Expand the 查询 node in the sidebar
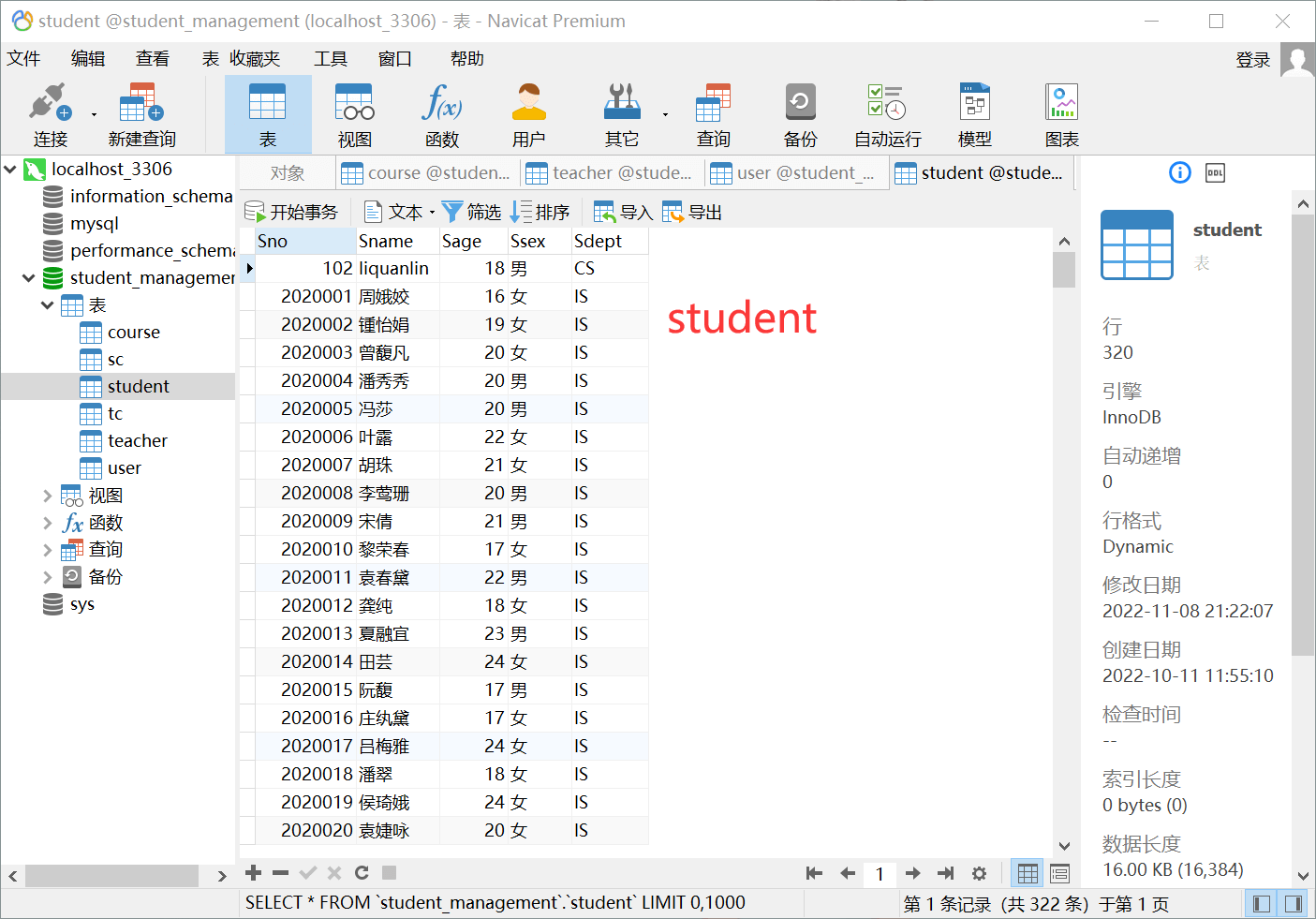The height and width of the screenshot is (919, 1316). [x=47, y=549]
